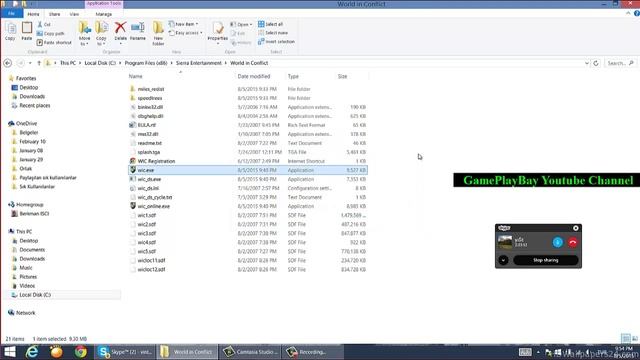The width and height of the screenshot is (640, 360).
Task: Select the wic_ds.exe file
Action: pos(149,179)
